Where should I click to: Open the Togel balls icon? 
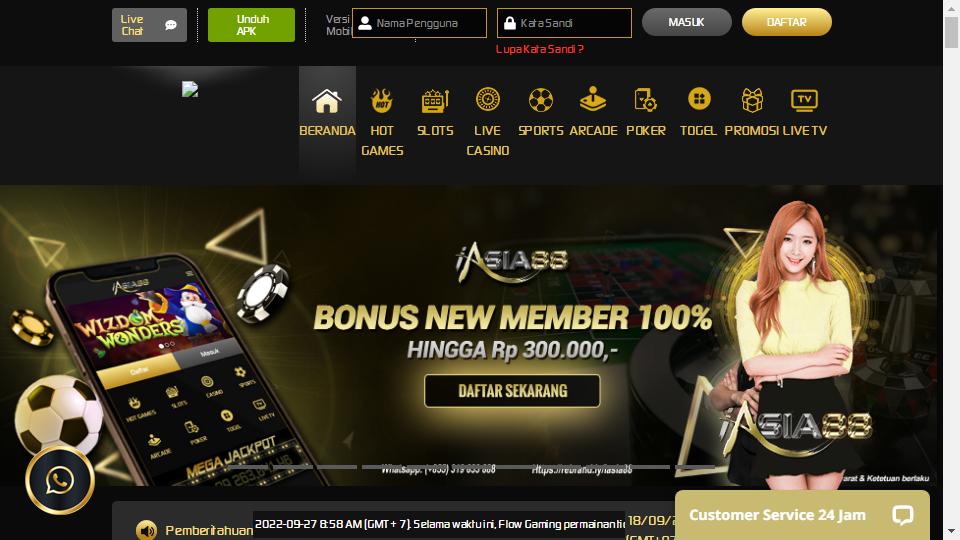(699, 99)
